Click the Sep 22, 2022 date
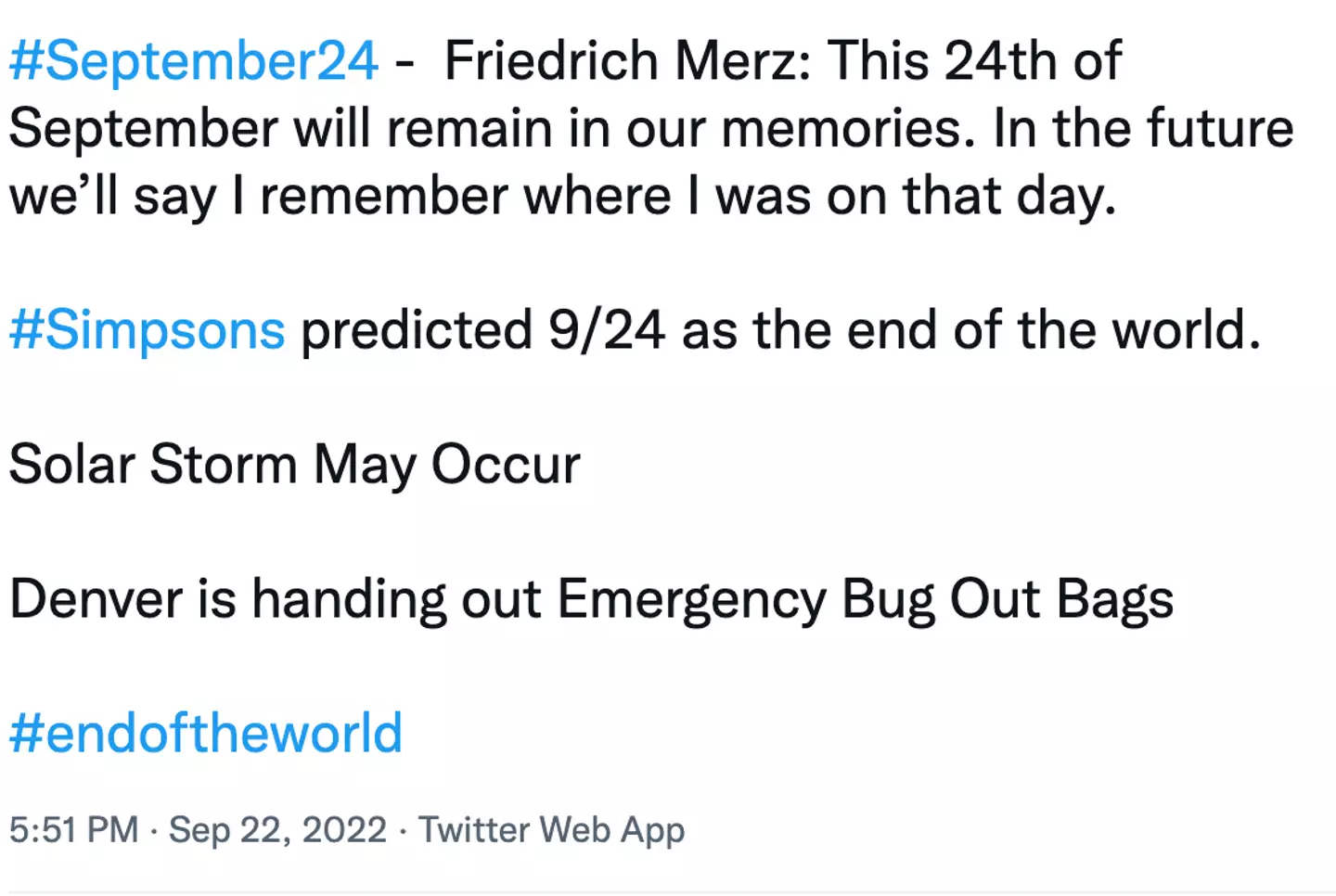 tap(277, 829)
